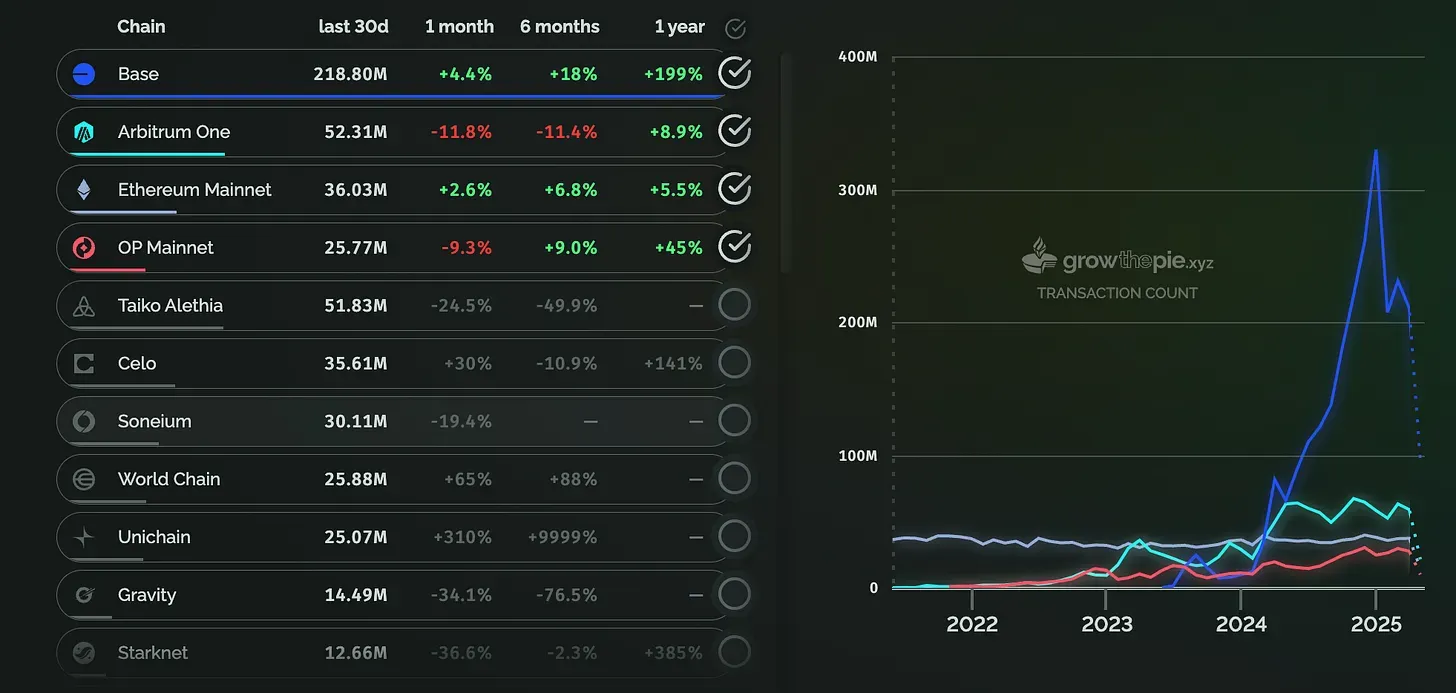Check the World Chain row checkbox
Viewport: 1456px width, 693px height.
point(735,478)
